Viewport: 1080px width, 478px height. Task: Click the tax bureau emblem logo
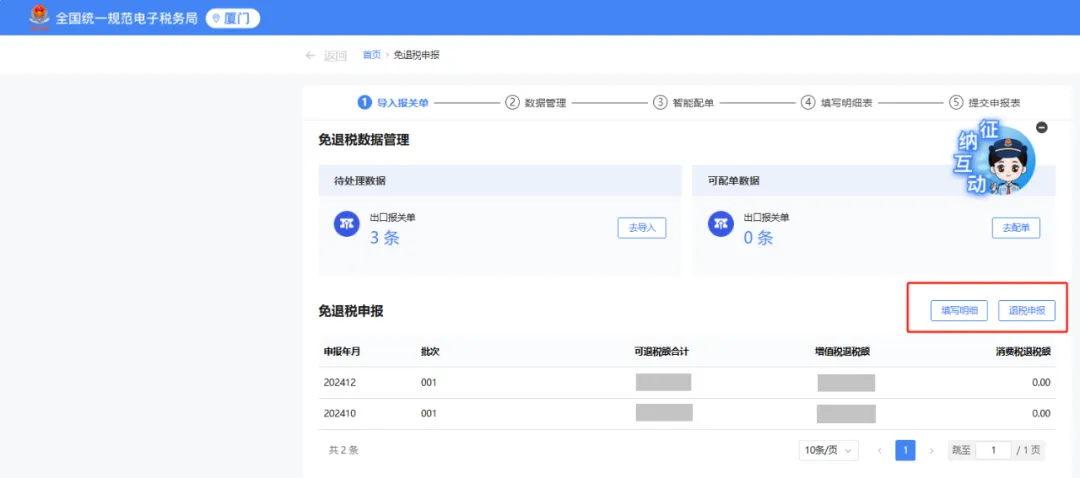coord(40,17)
